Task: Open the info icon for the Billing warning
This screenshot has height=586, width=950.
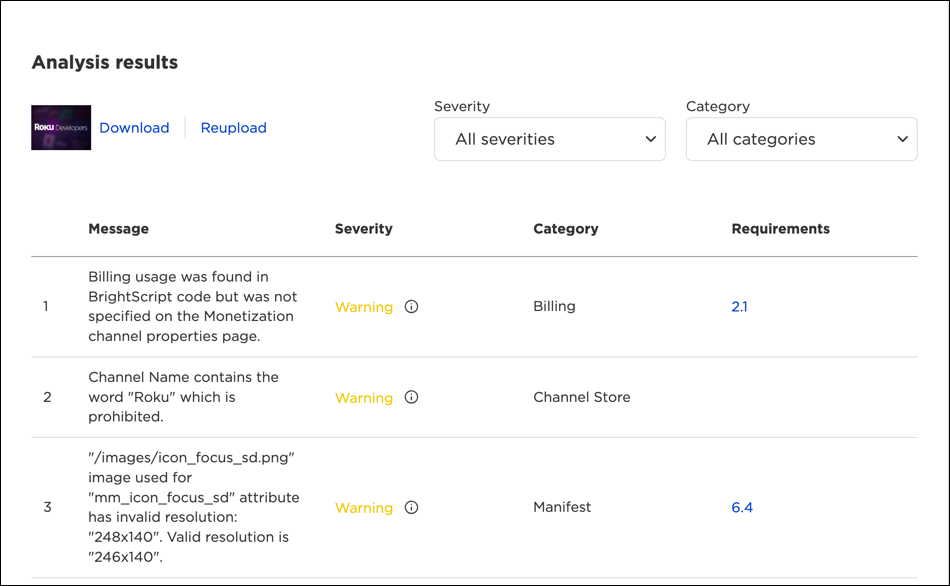Action: click(412, 307)
